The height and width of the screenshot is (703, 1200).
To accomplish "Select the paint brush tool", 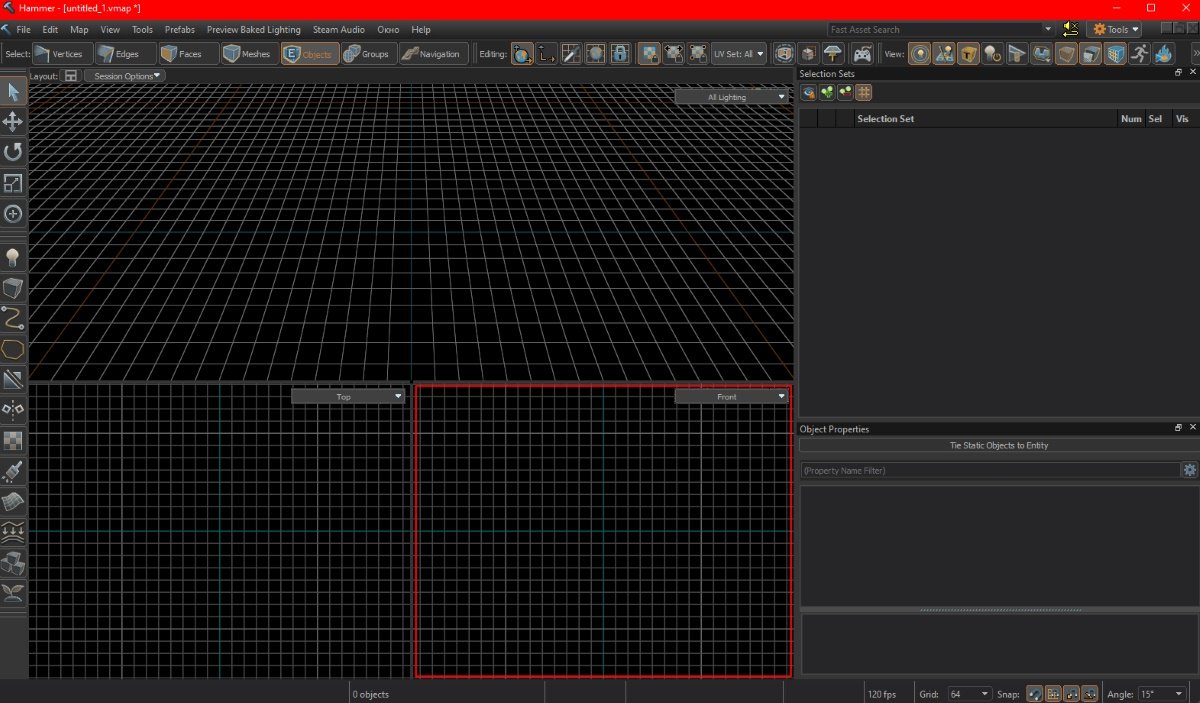I will (13, 471).
